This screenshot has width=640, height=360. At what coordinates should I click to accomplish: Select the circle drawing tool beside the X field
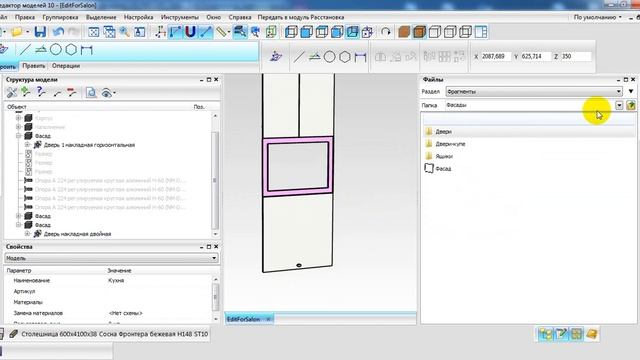coord(329,57)
